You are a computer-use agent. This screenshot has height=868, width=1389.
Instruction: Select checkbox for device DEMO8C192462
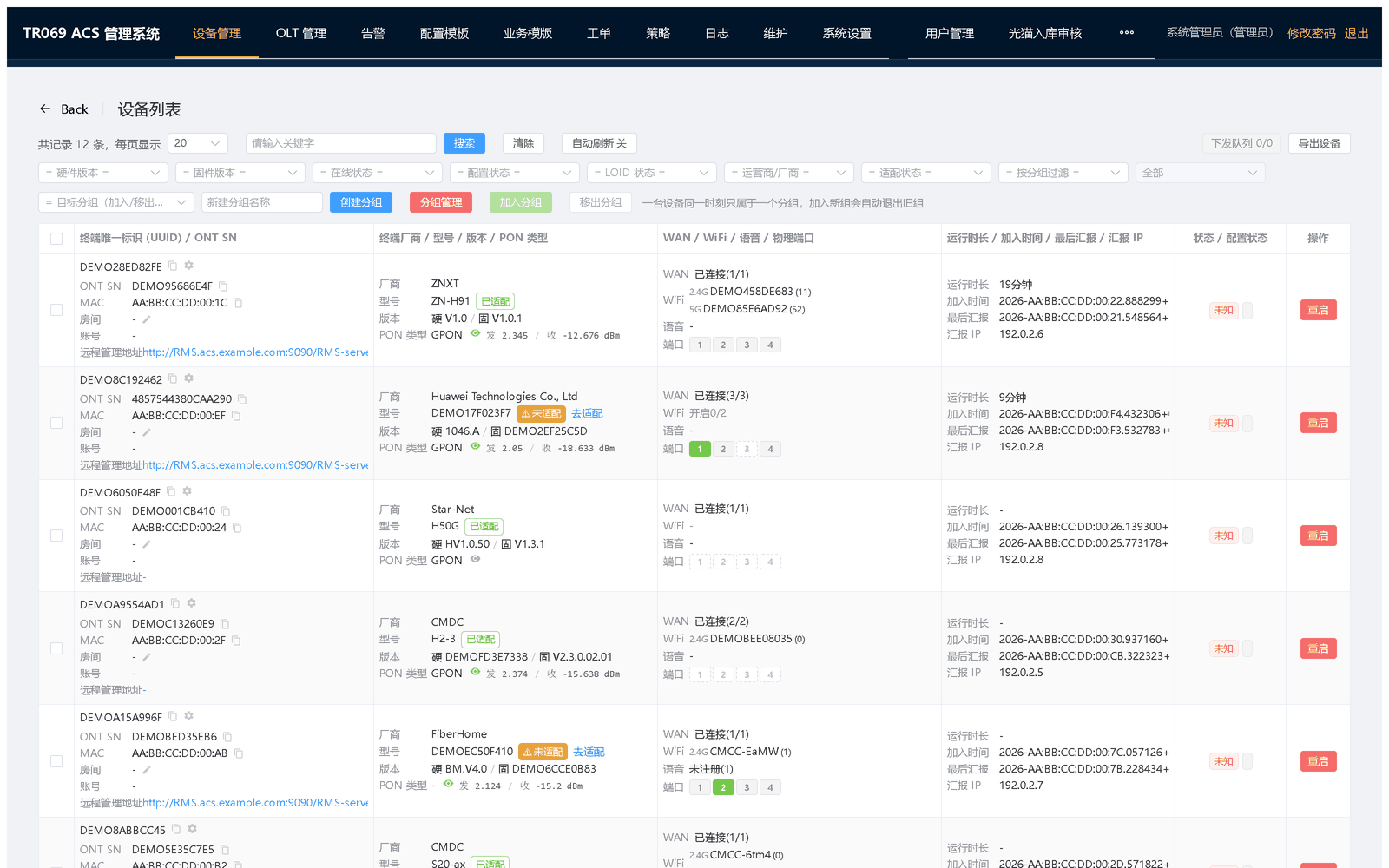coord(56,423)
